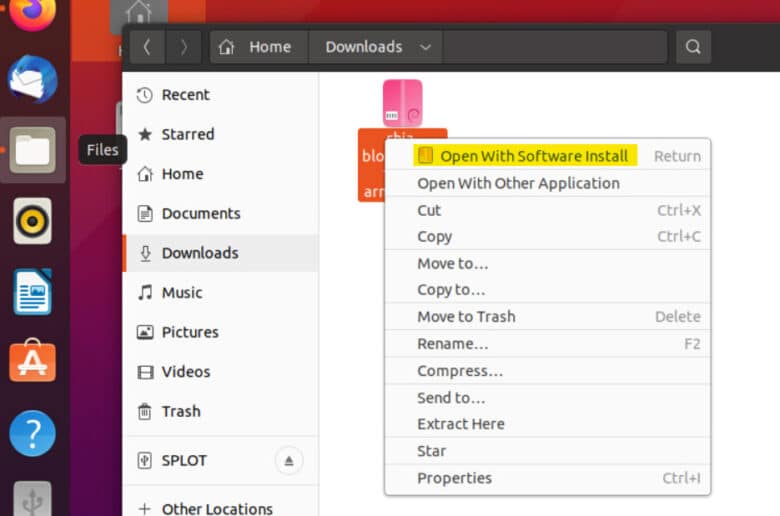780x516 pixels.
Task: Click the search magnifier button
Action: click(x=693, y=47)
